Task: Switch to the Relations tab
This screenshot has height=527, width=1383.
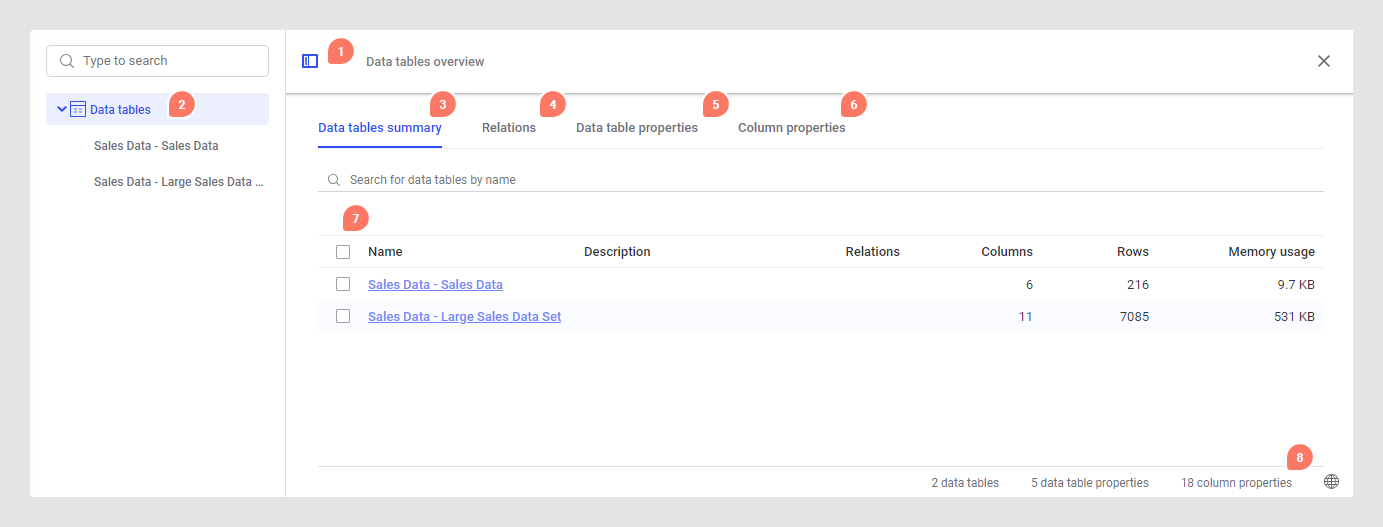Action: click(x=508, y=128)
